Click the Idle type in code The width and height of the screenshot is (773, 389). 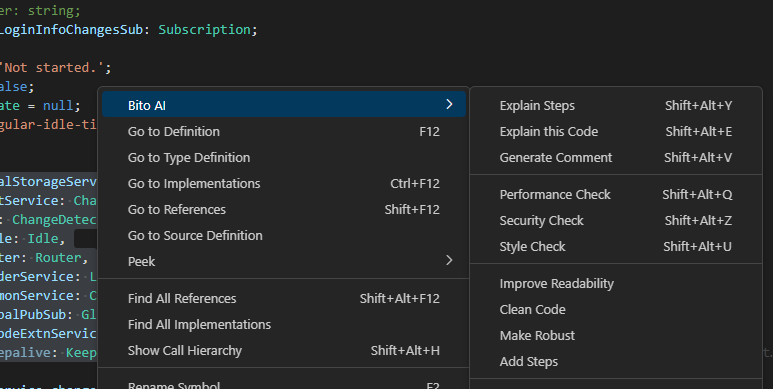coord(42,239)
